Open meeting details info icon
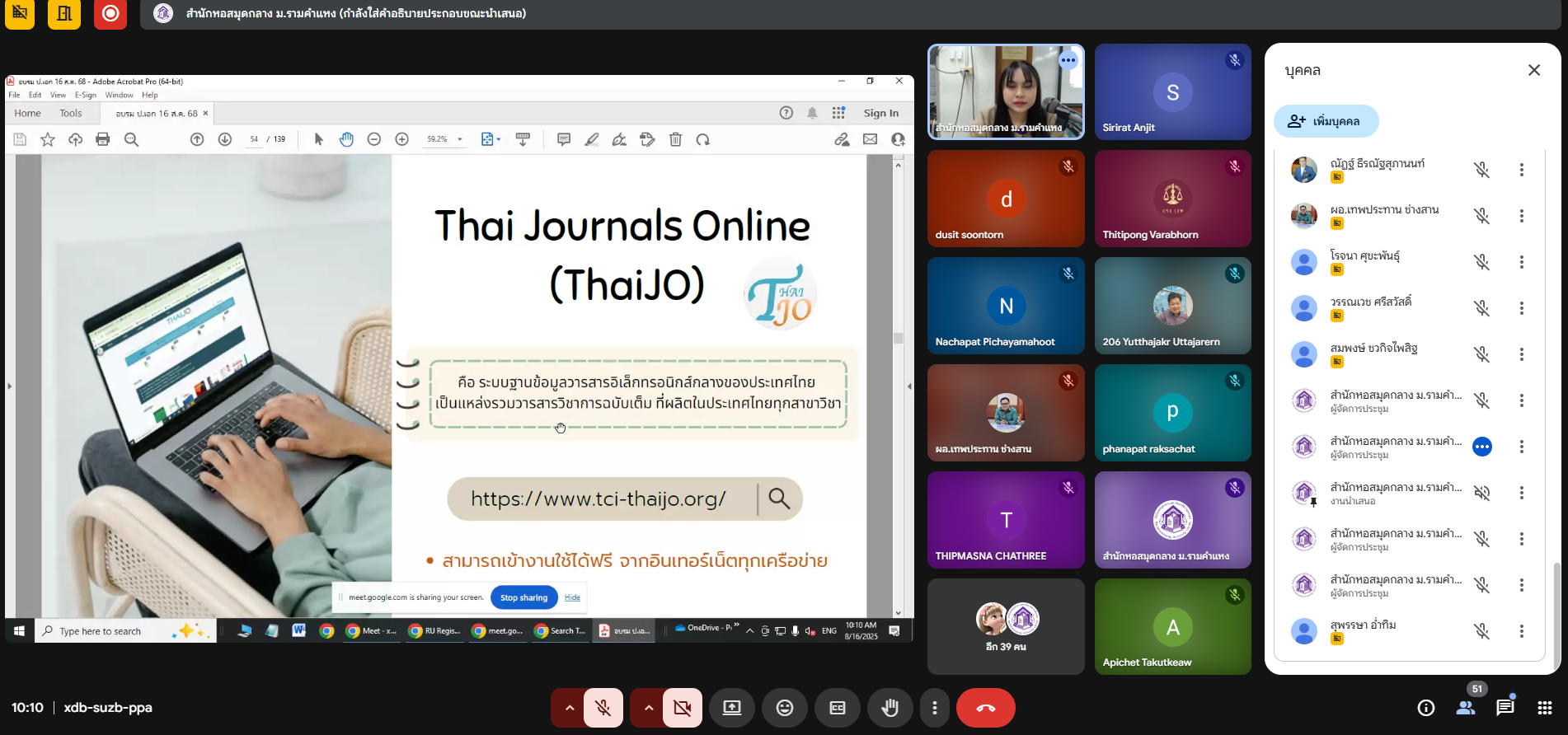 click(x=1426, y=708)
